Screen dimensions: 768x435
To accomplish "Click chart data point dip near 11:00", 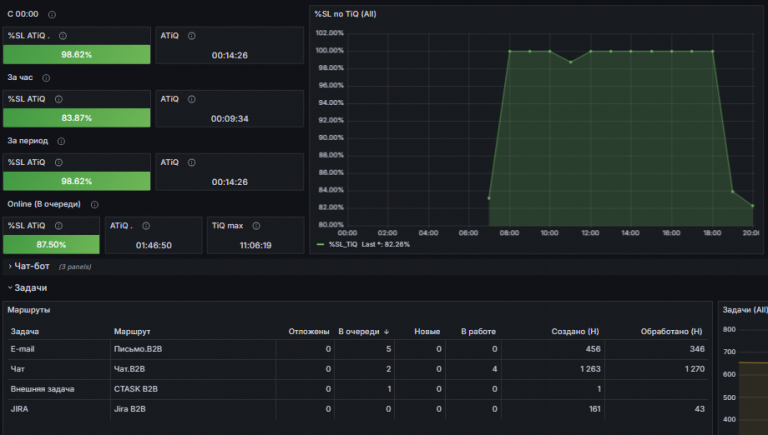I will click(571, 62).
